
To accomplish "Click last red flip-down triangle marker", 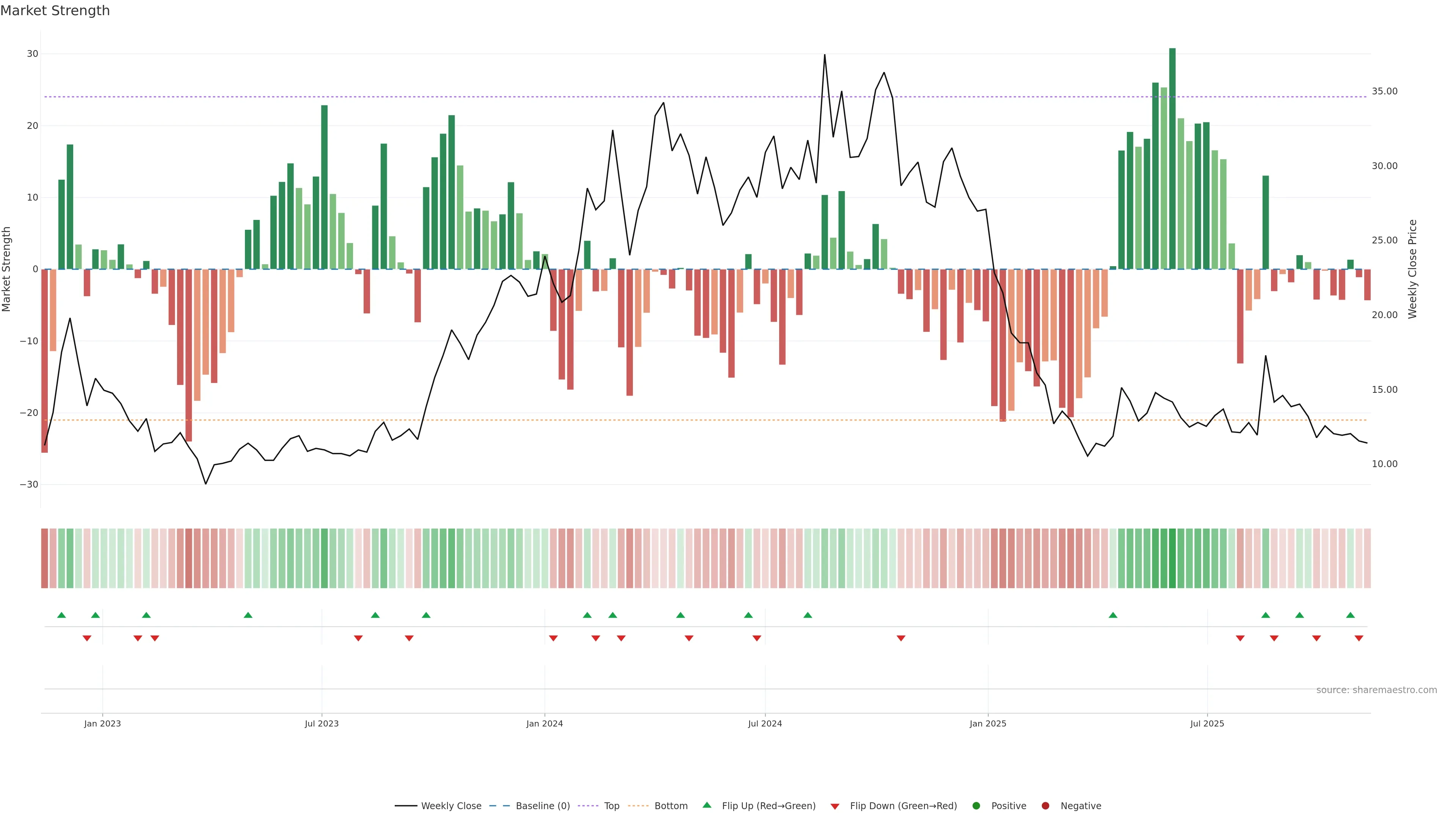I will point(1359,638).
